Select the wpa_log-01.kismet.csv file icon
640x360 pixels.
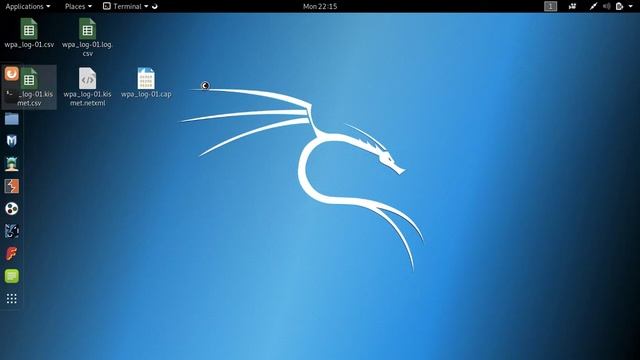(x=29, y=78)
